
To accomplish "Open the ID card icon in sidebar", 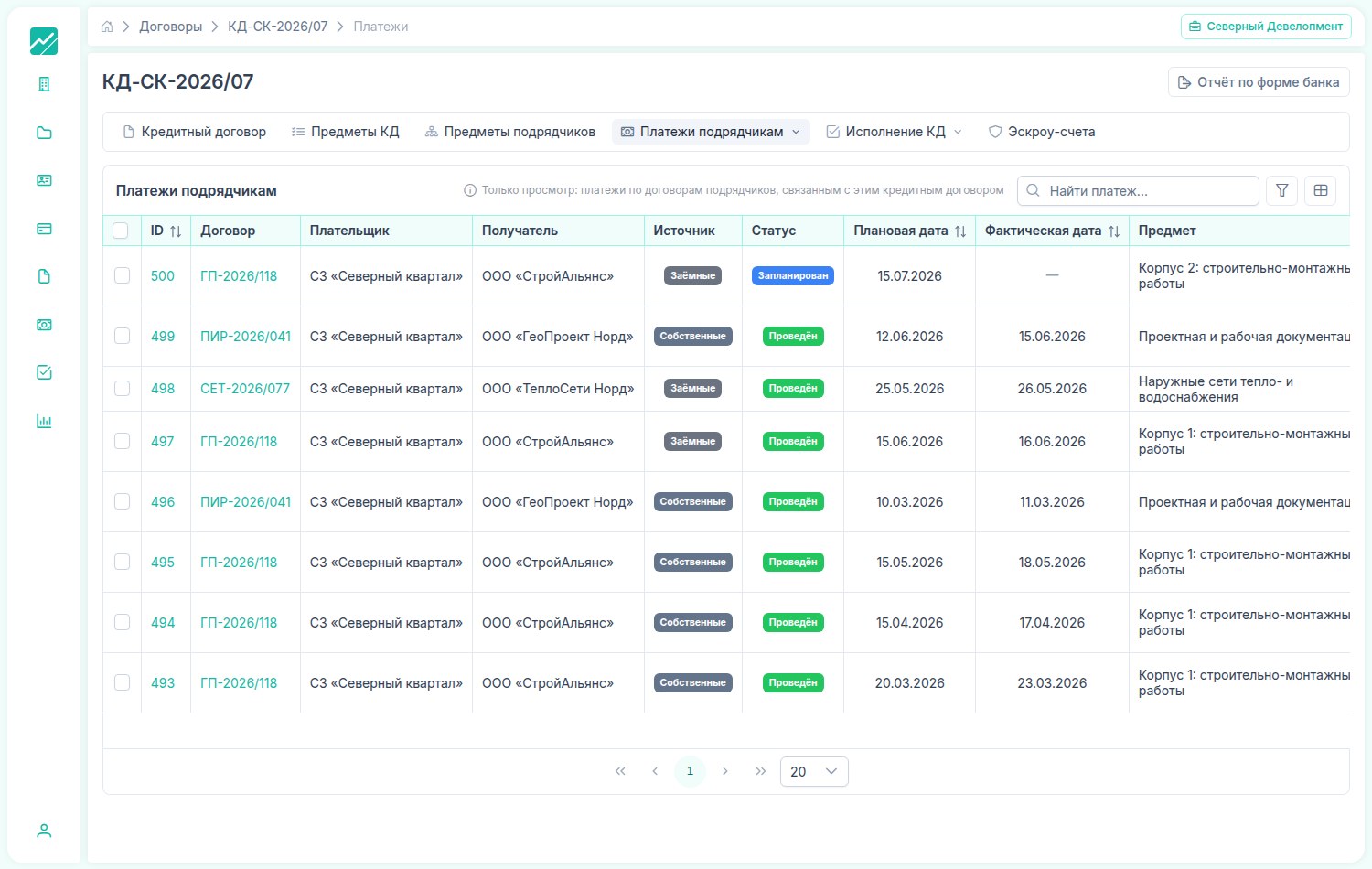I will (44, 180).
